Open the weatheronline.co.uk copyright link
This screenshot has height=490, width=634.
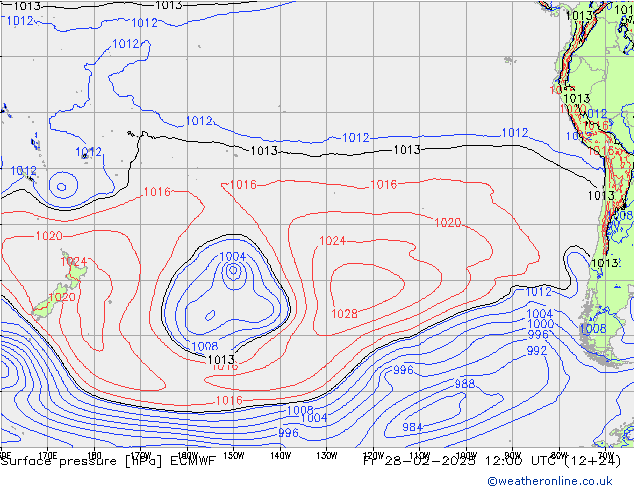point(550,481)
